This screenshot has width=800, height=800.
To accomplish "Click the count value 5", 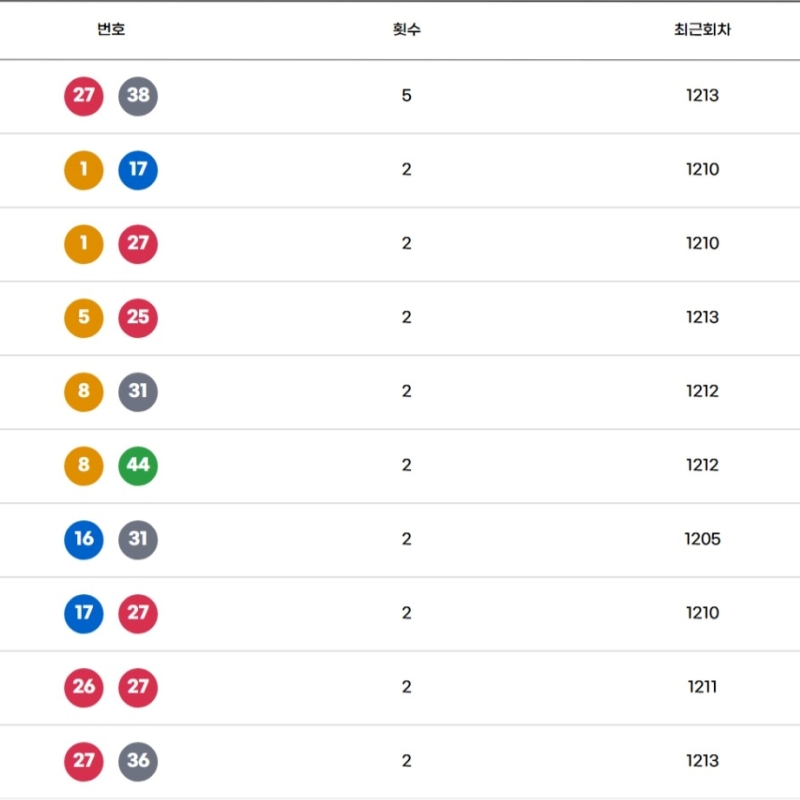I will 406,96.
